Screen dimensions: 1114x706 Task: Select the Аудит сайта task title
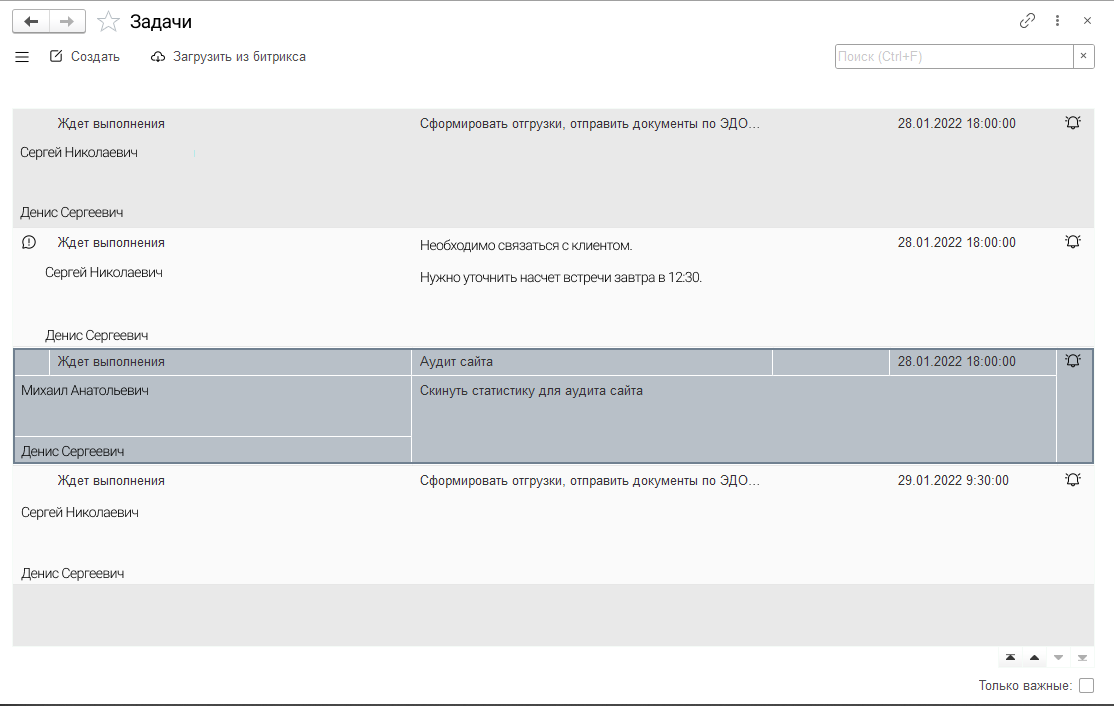[457, 361]
